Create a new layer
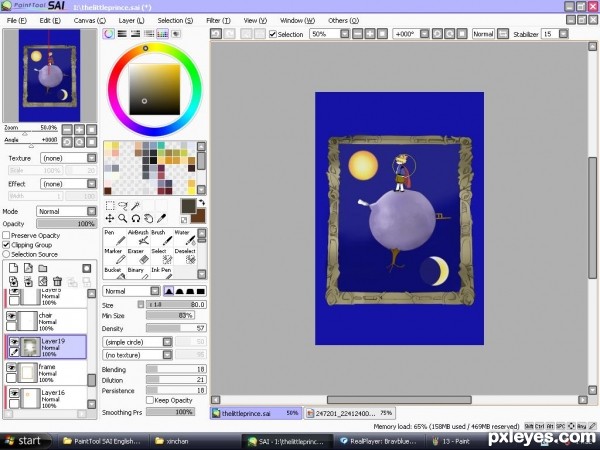This screenshot has width=600, height=450. click(13, 268)
